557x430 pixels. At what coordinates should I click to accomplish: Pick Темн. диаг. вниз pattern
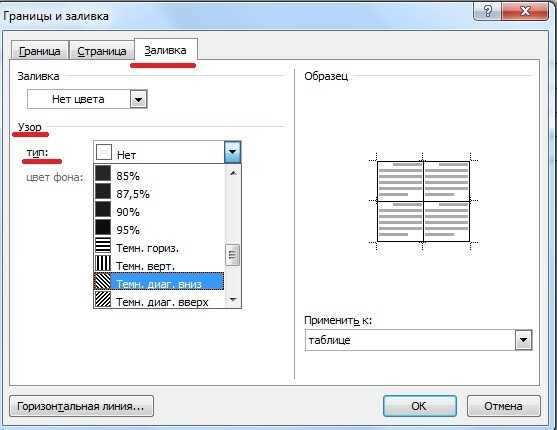[159, 281]
